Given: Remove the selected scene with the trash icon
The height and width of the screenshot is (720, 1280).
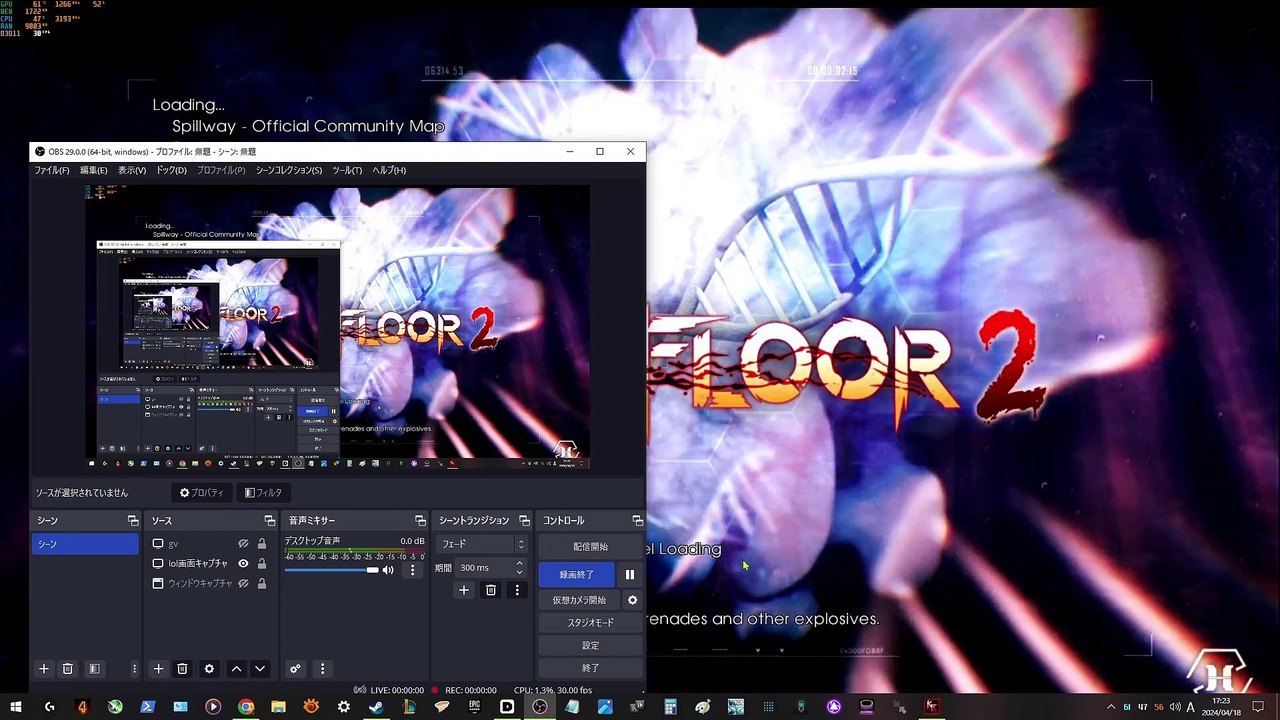Looking at the screenshot, I should [x=68, y=669].
